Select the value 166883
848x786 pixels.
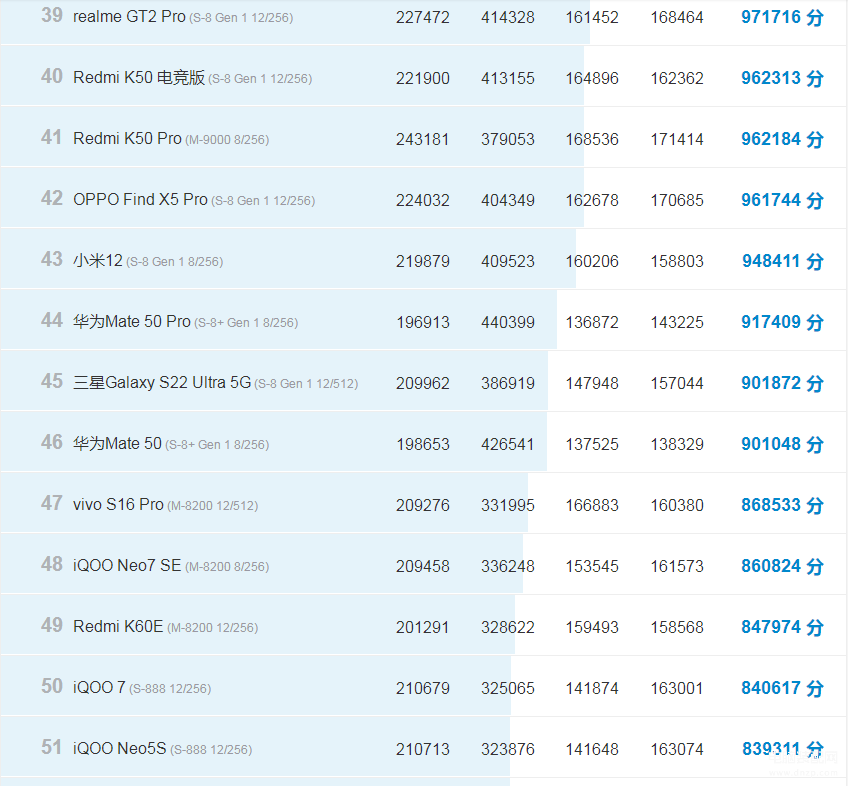pyautogui.click(x=592, y=506)
